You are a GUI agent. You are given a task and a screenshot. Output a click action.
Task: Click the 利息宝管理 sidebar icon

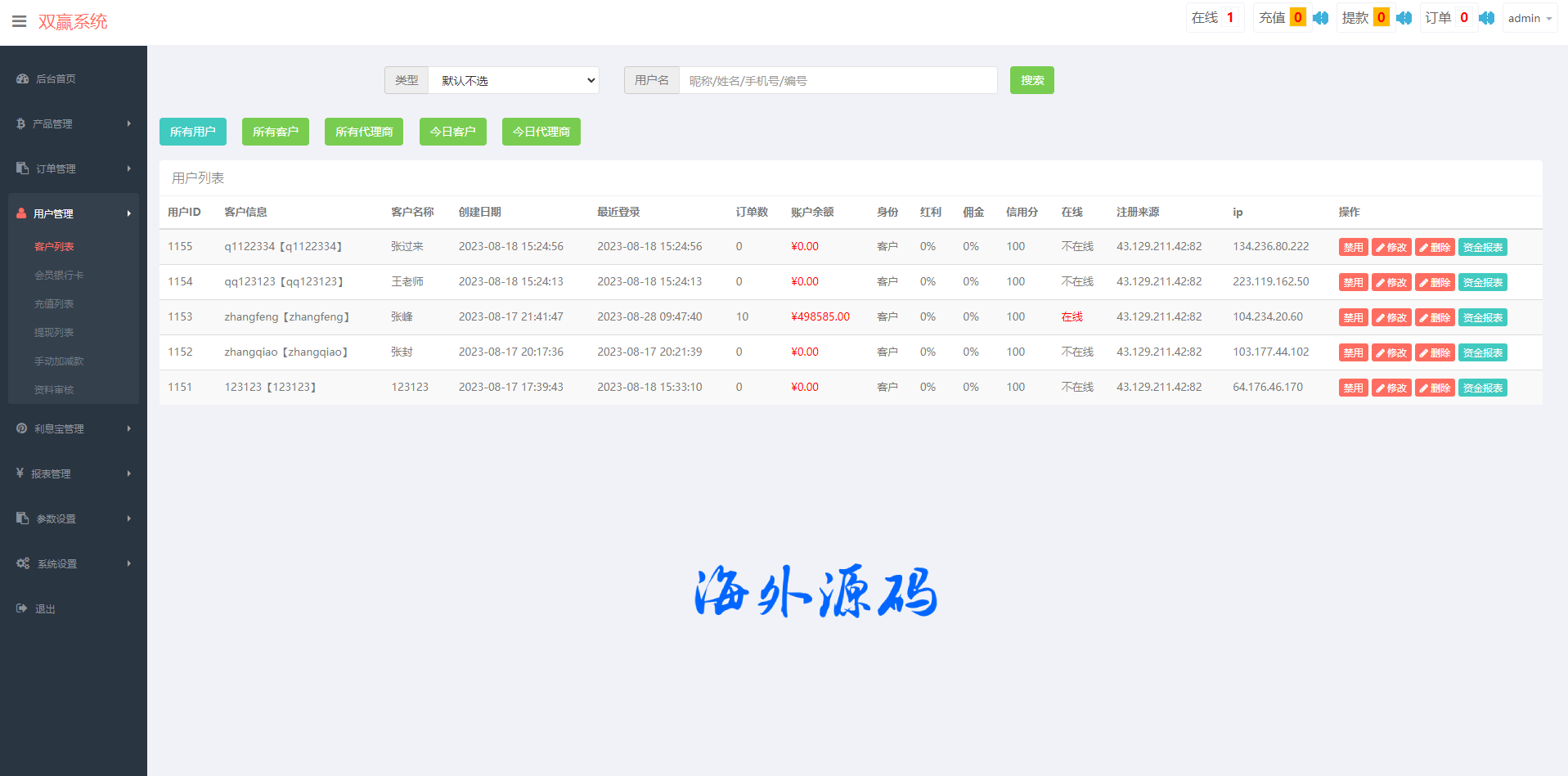pos(22,428)
